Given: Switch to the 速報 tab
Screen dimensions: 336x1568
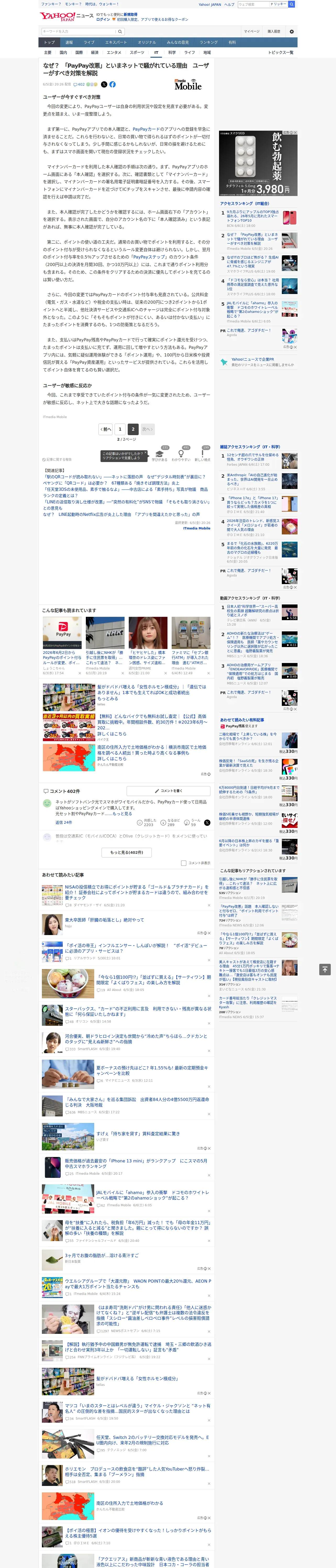Looking at the screenshot, I should coord(69,43).
